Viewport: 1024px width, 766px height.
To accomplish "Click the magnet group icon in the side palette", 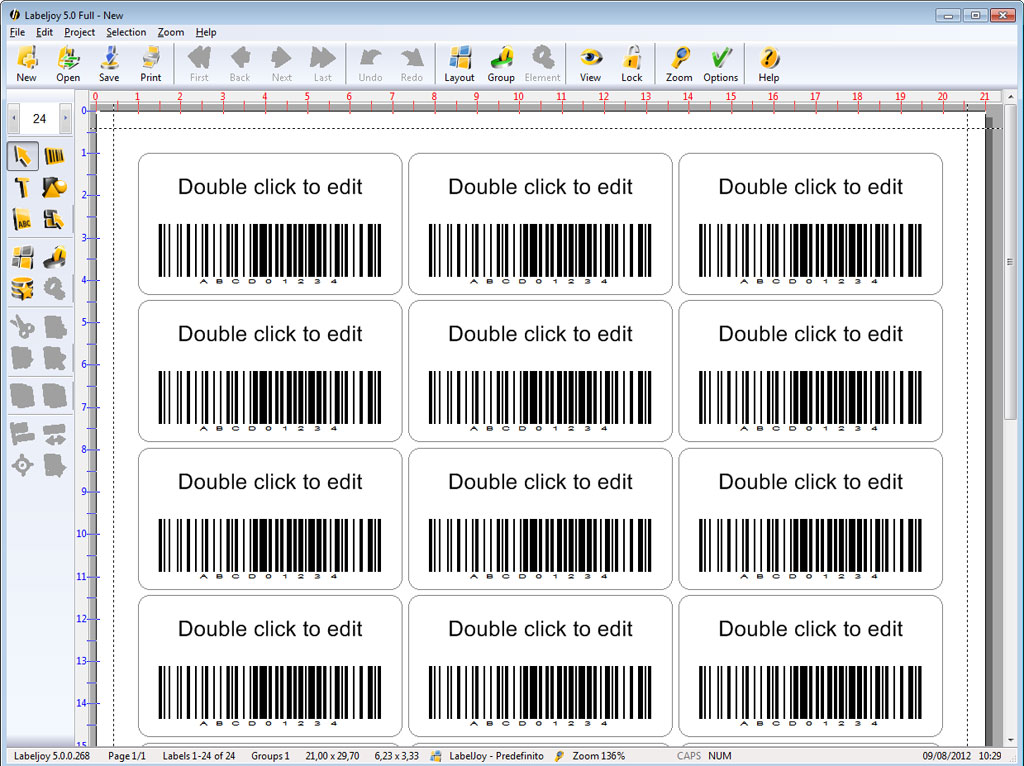I will tap(54, 257).
